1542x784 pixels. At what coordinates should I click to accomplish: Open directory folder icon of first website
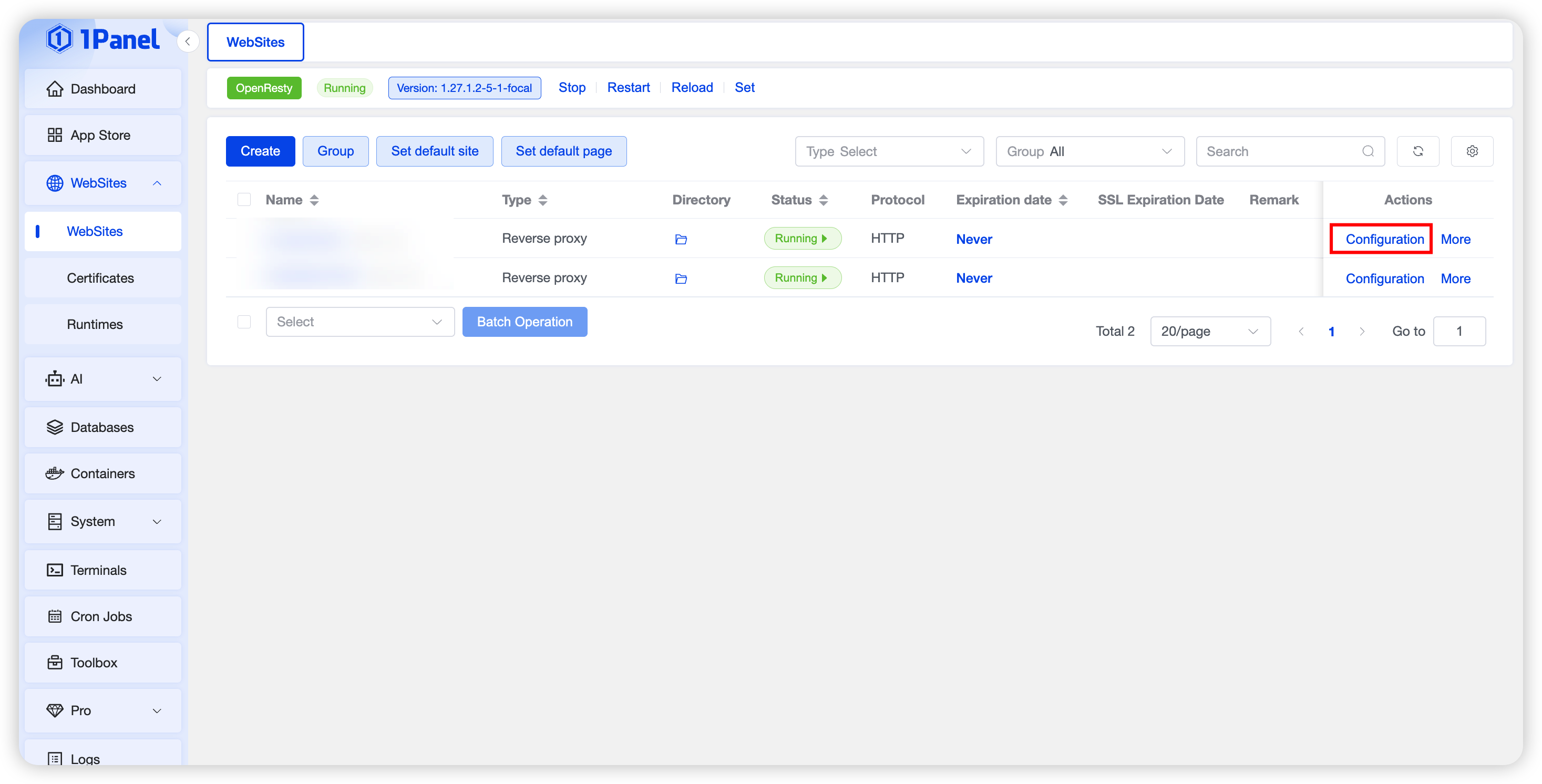coord(681,240)
